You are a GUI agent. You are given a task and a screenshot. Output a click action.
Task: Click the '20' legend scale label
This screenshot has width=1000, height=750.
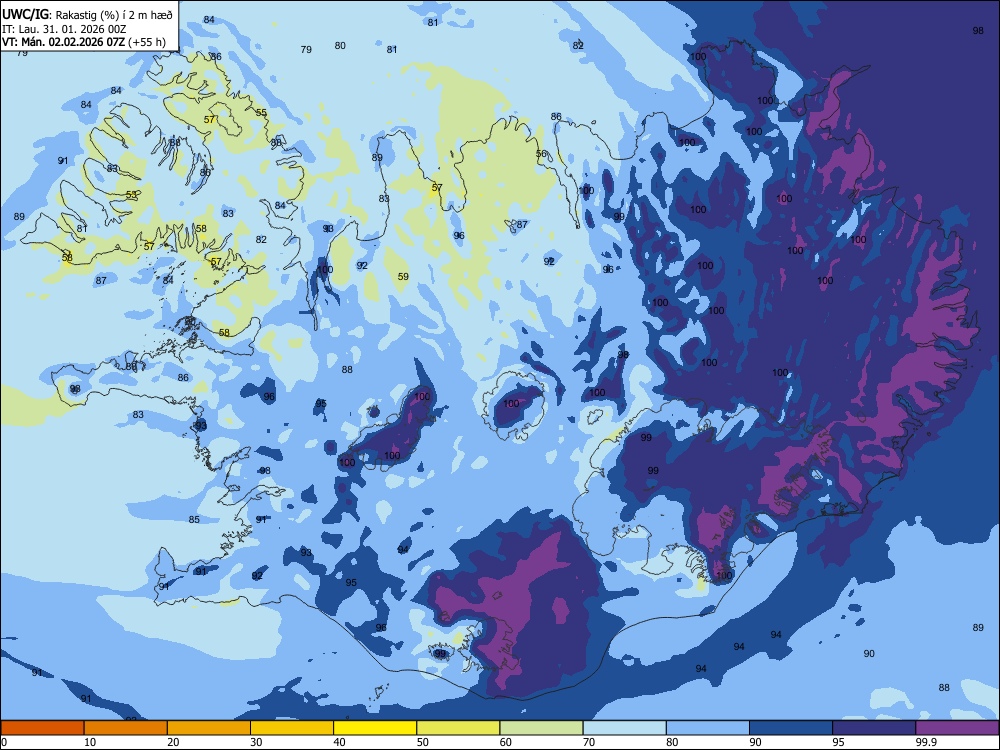pos(173,742)
